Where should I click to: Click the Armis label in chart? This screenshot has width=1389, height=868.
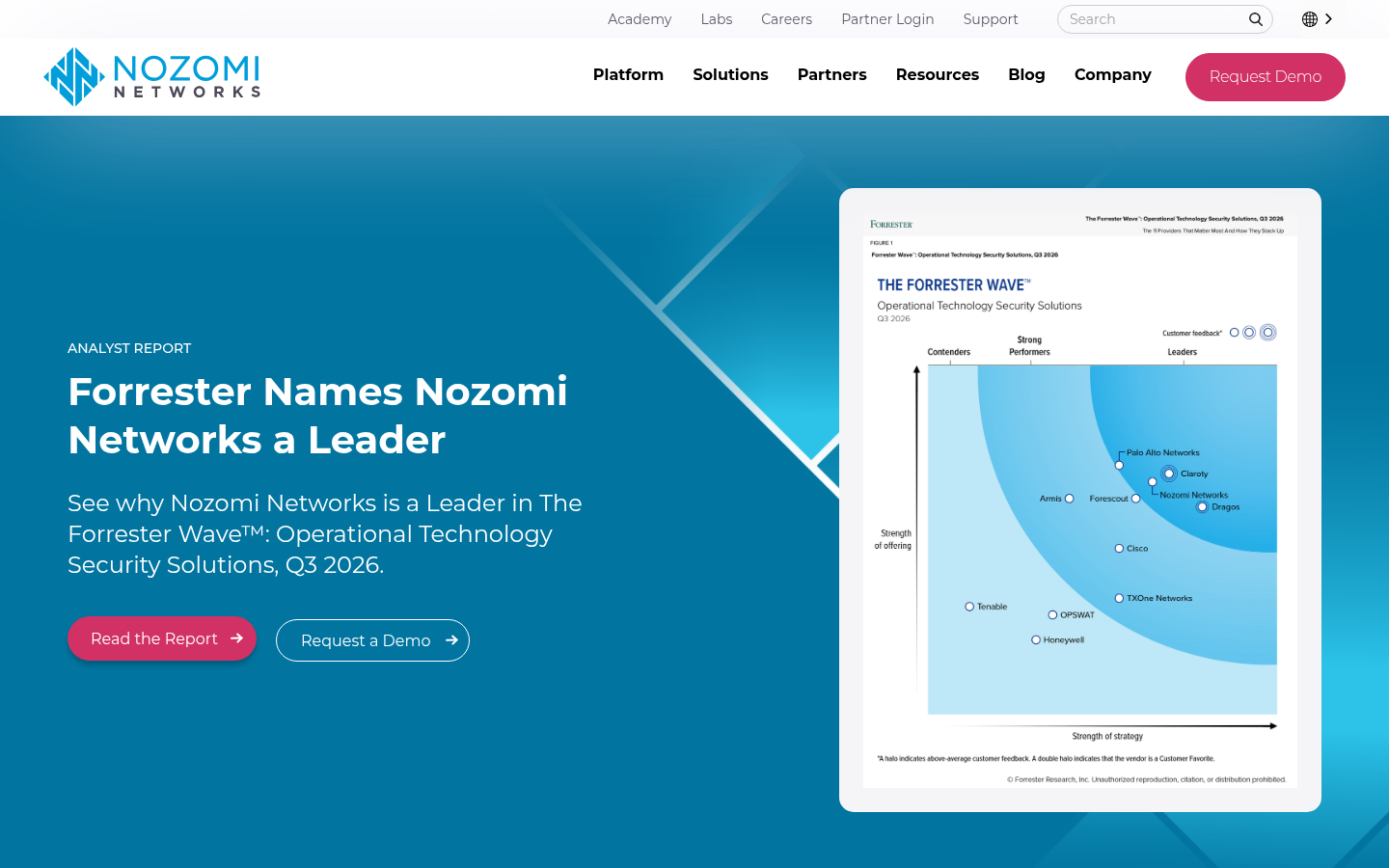tap(1050, 499)
